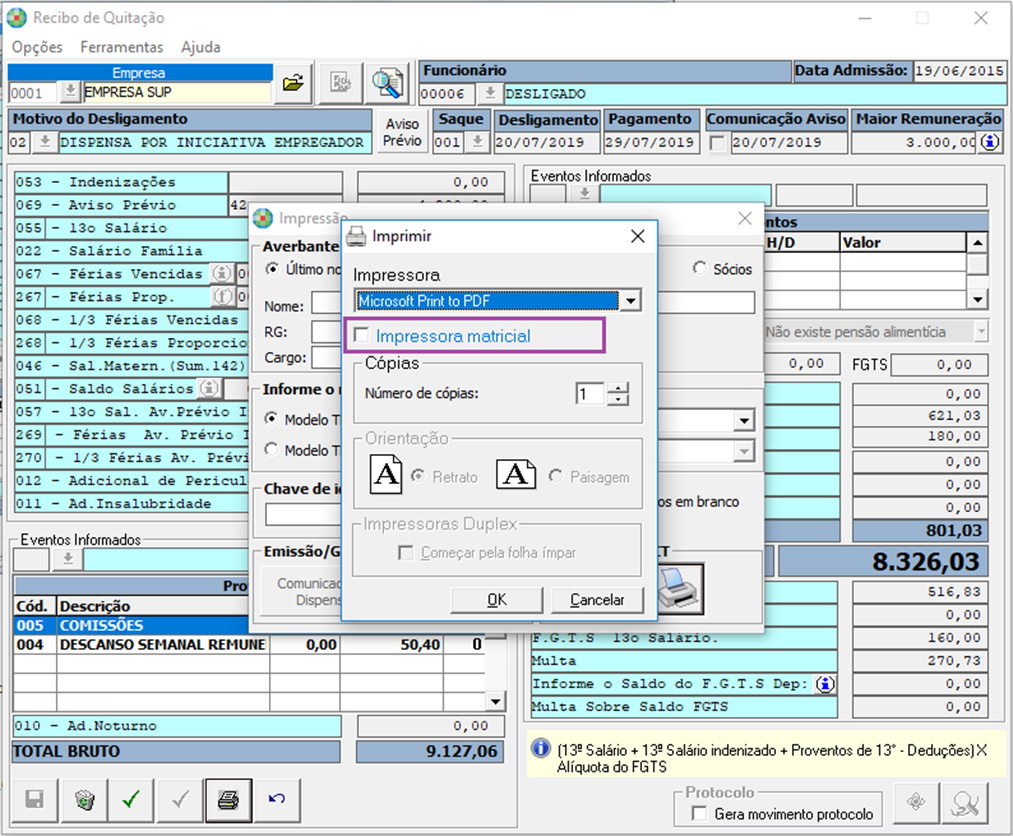
Task: Click the gear icon near Protocolo
Action: 915,803
